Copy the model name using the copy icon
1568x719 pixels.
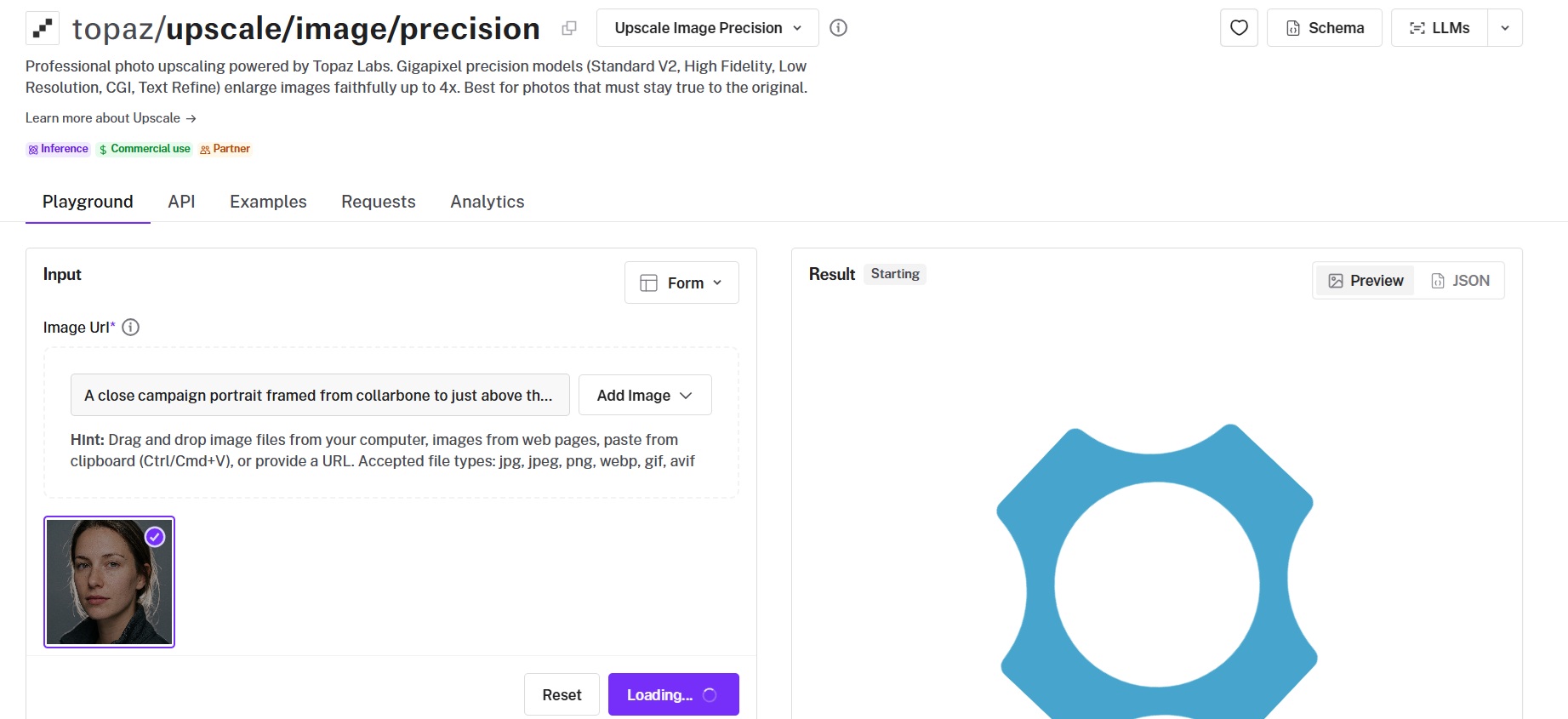569,28
